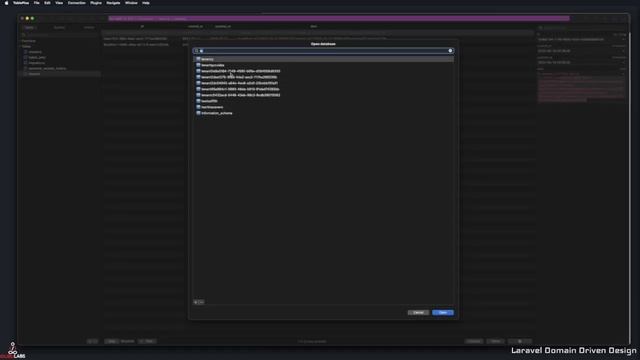
Task: Cancel the Open database dialog
Action: point(418,313)
